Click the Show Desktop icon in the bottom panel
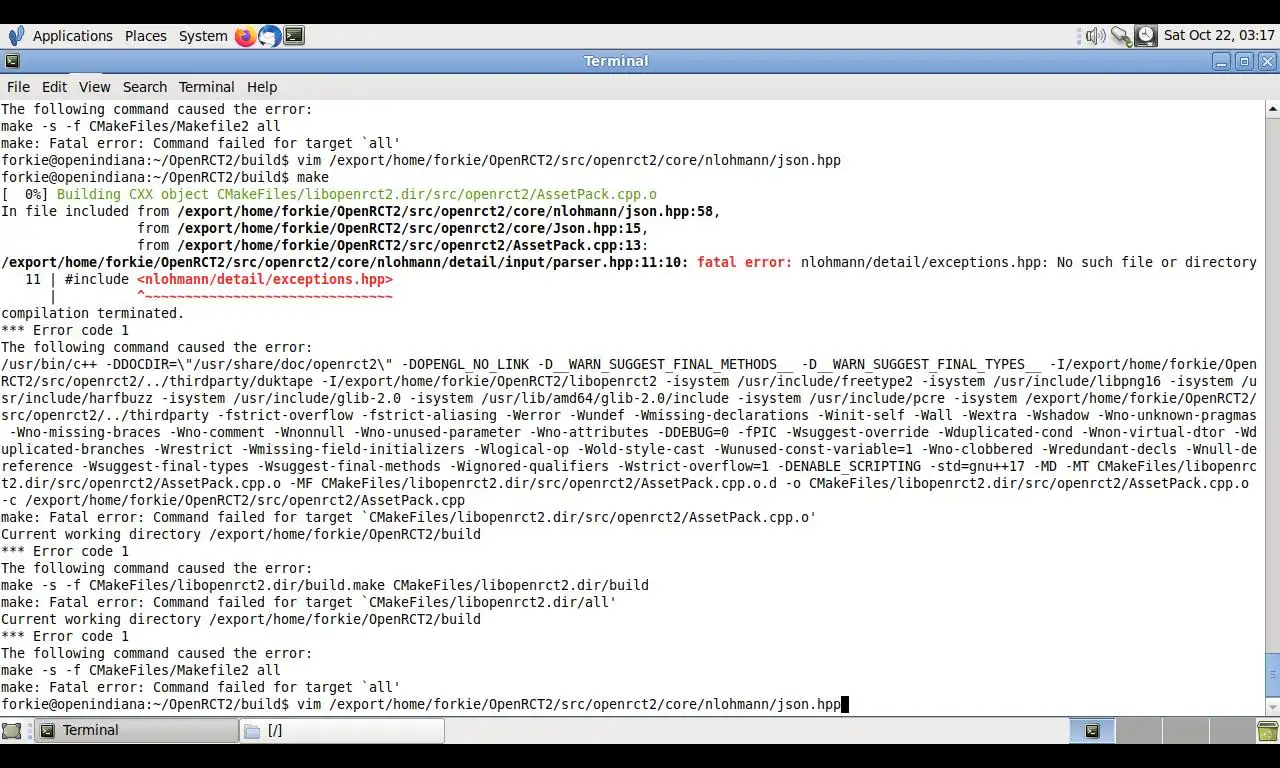 [x=12, y=731]
